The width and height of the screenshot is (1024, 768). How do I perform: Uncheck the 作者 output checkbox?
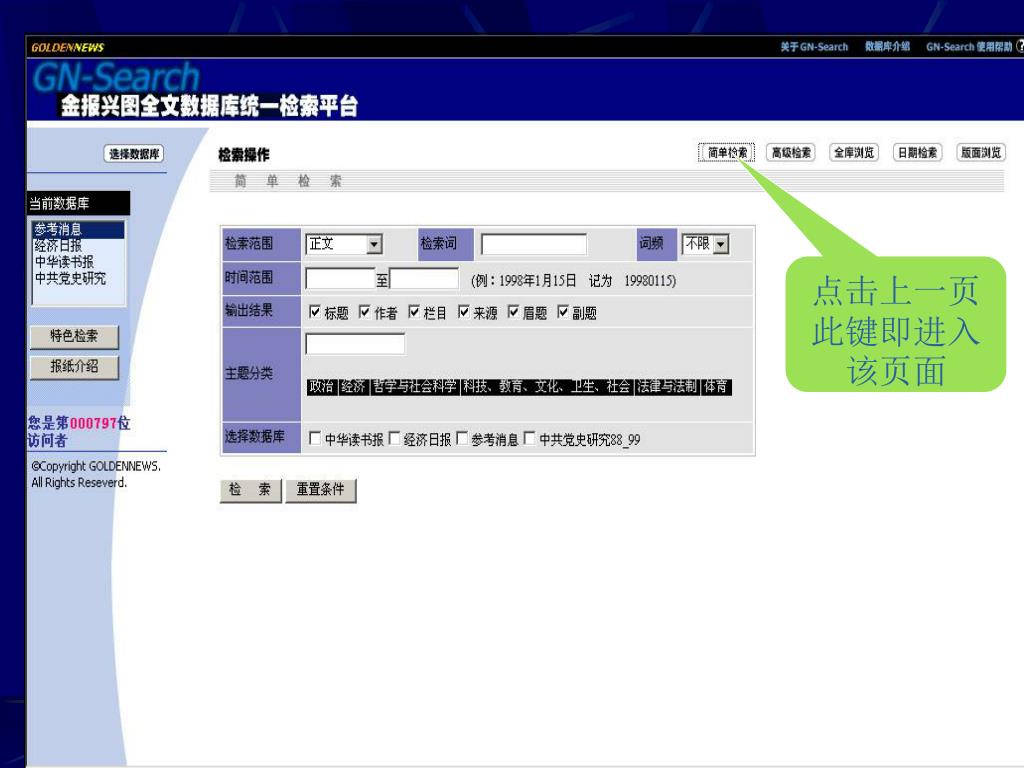(364, 312)
